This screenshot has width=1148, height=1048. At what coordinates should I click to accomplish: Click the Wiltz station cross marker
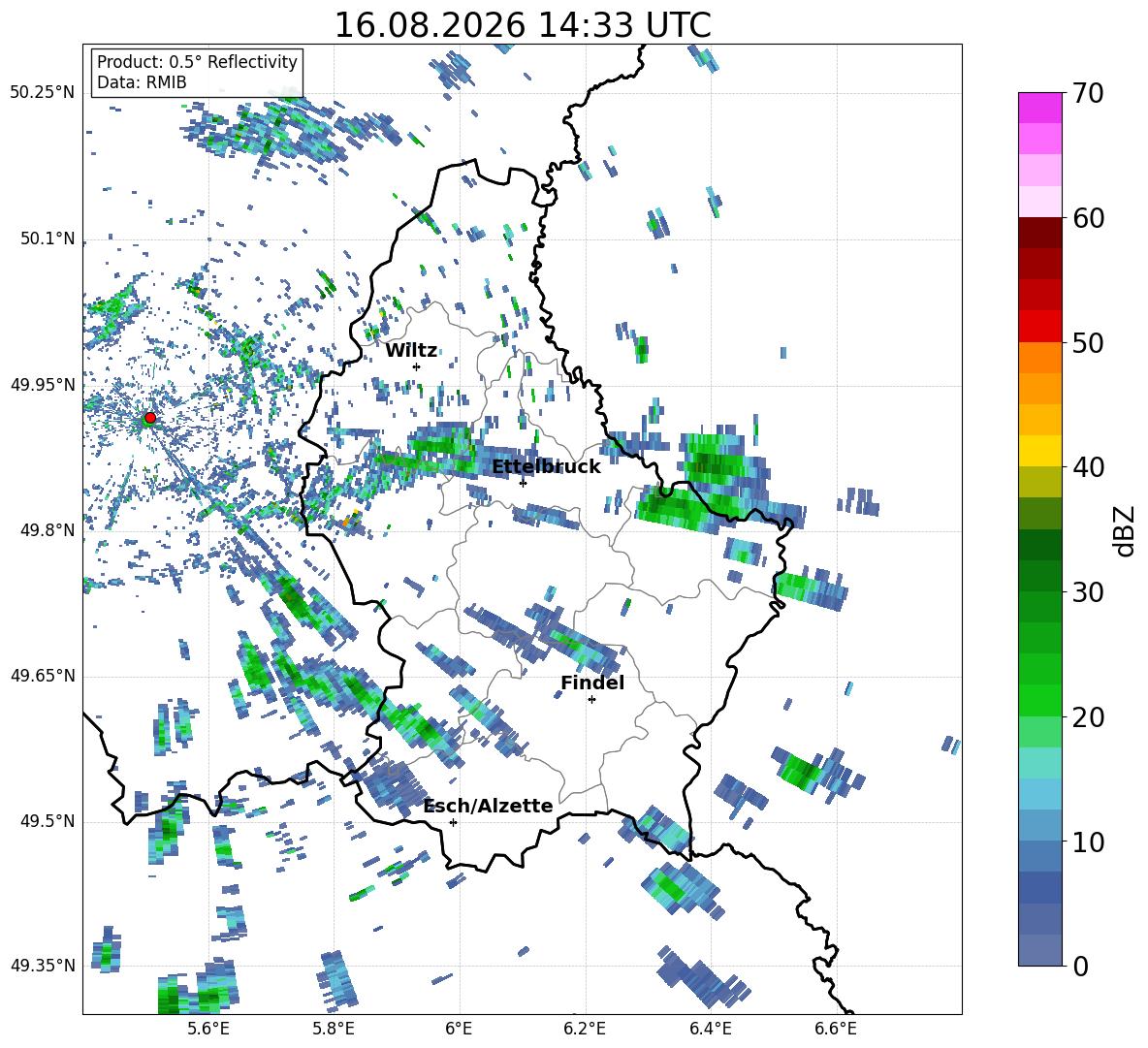tap(417, 366)
